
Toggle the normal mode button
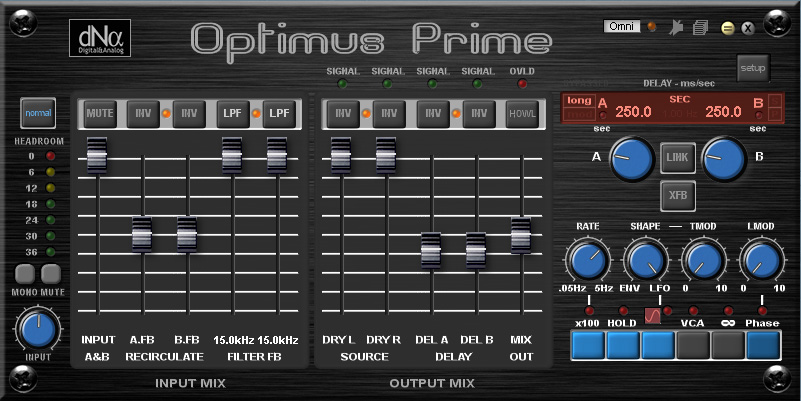(38, 113)
